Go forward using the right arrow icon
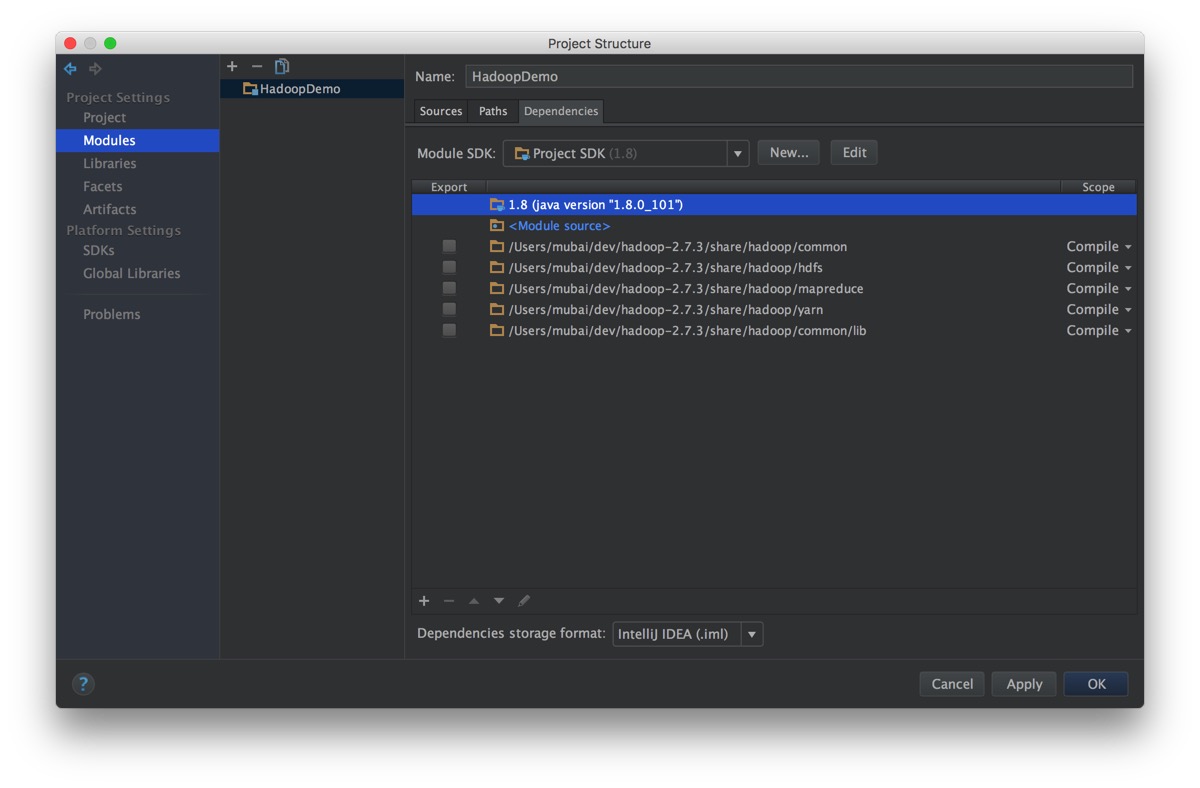Viewport: 1200px width, 788px height. pyautogui.click(x=96, y=69)
